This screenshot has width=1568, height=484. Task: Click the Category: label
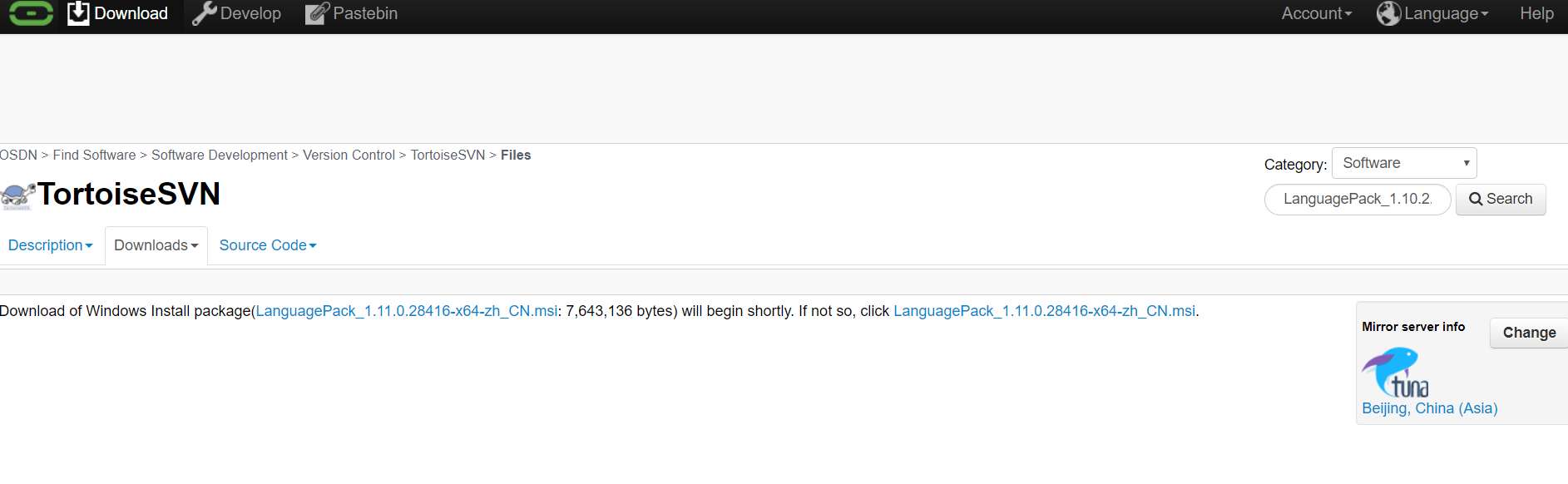[1295, 165]
